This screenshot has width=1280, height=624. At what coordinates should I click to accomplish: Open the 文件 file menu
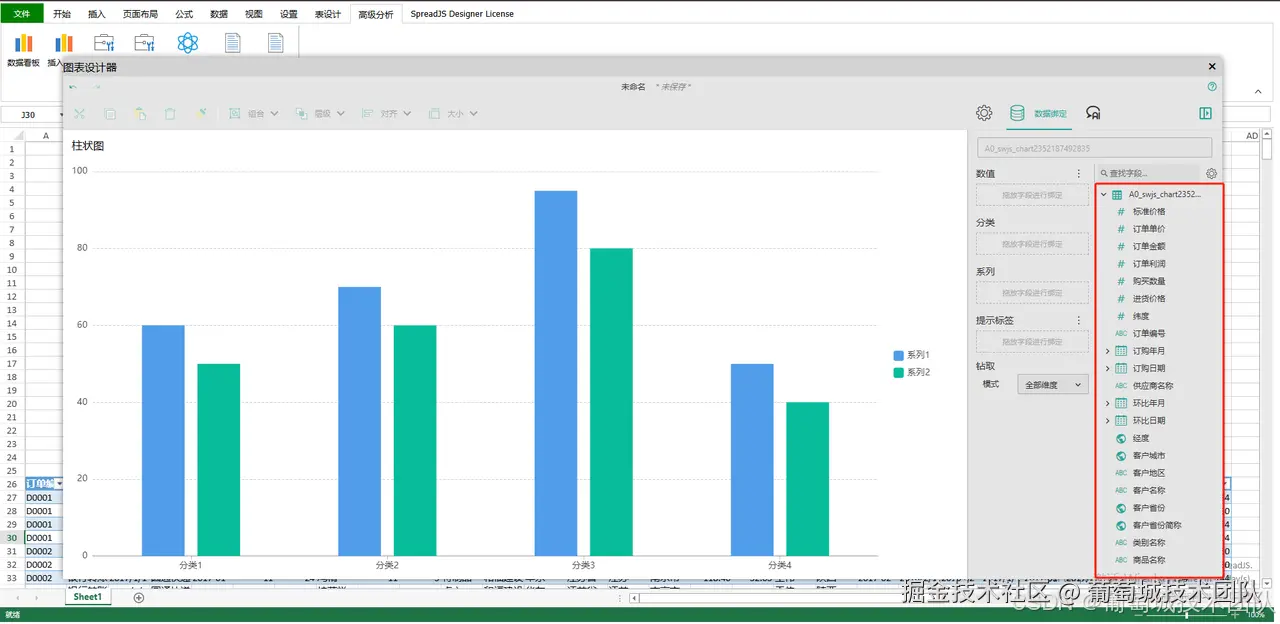click(x=21, y=14)
